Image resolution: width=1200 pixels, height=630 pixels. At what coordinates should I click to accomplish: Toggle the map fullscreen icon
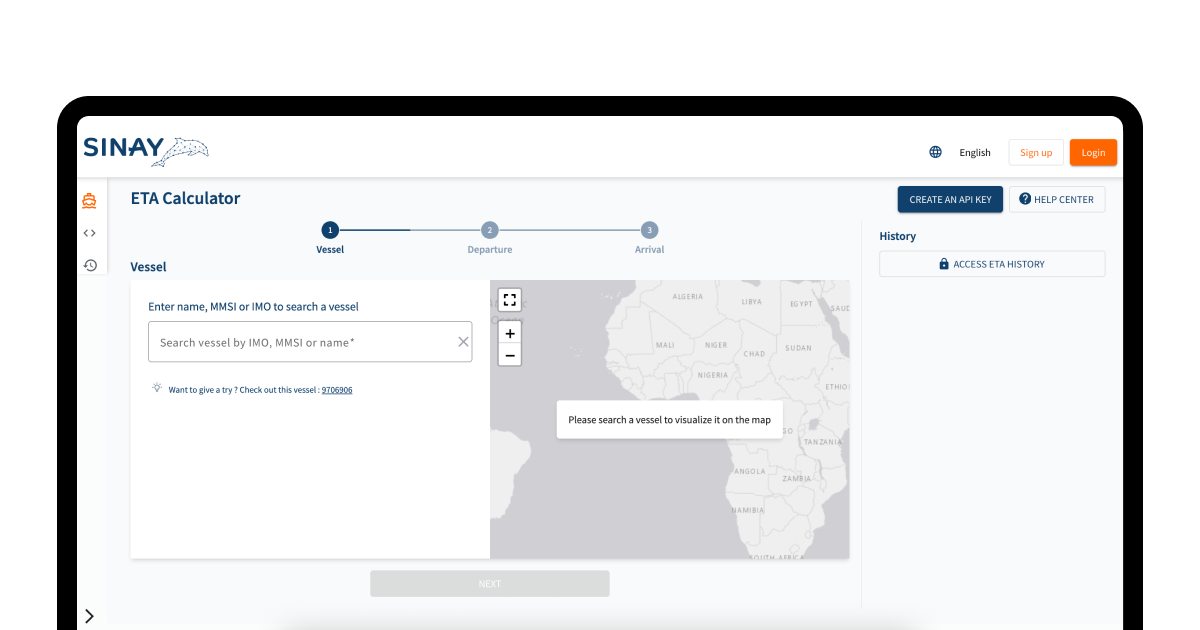(510, 299)
